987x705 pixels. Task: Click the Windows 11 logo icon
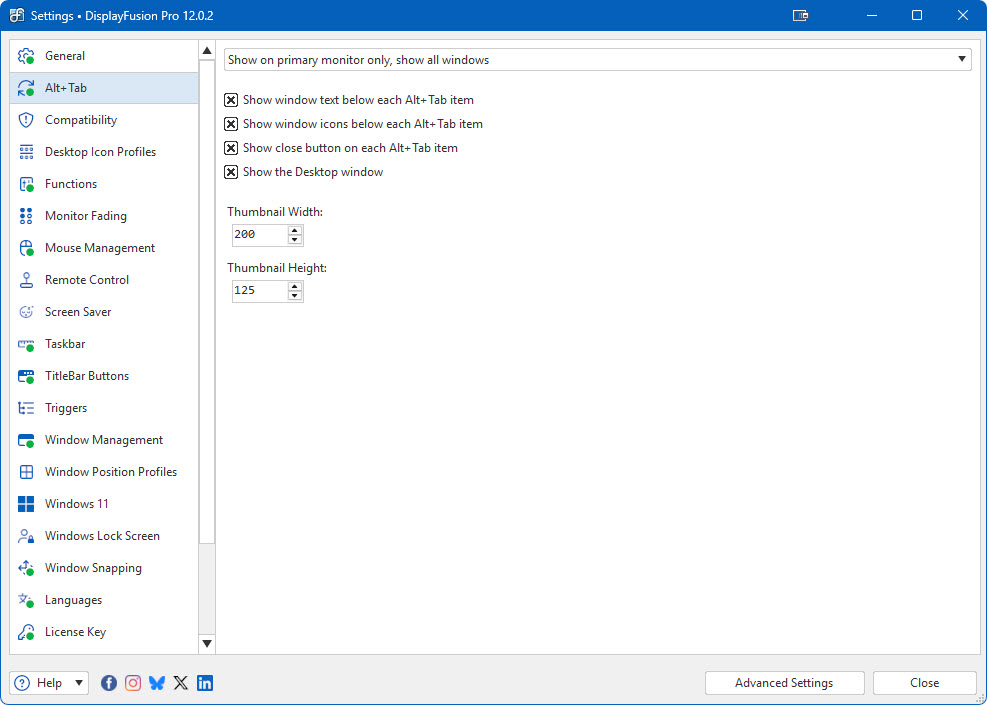(27, 504)
